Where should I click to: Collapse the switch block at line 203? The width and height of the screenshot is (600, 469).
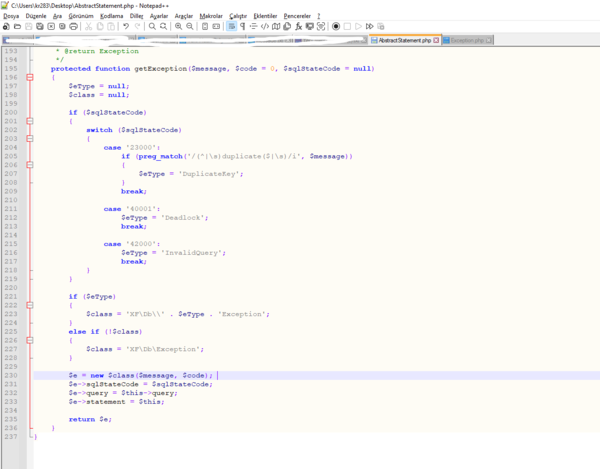[30, 138]
